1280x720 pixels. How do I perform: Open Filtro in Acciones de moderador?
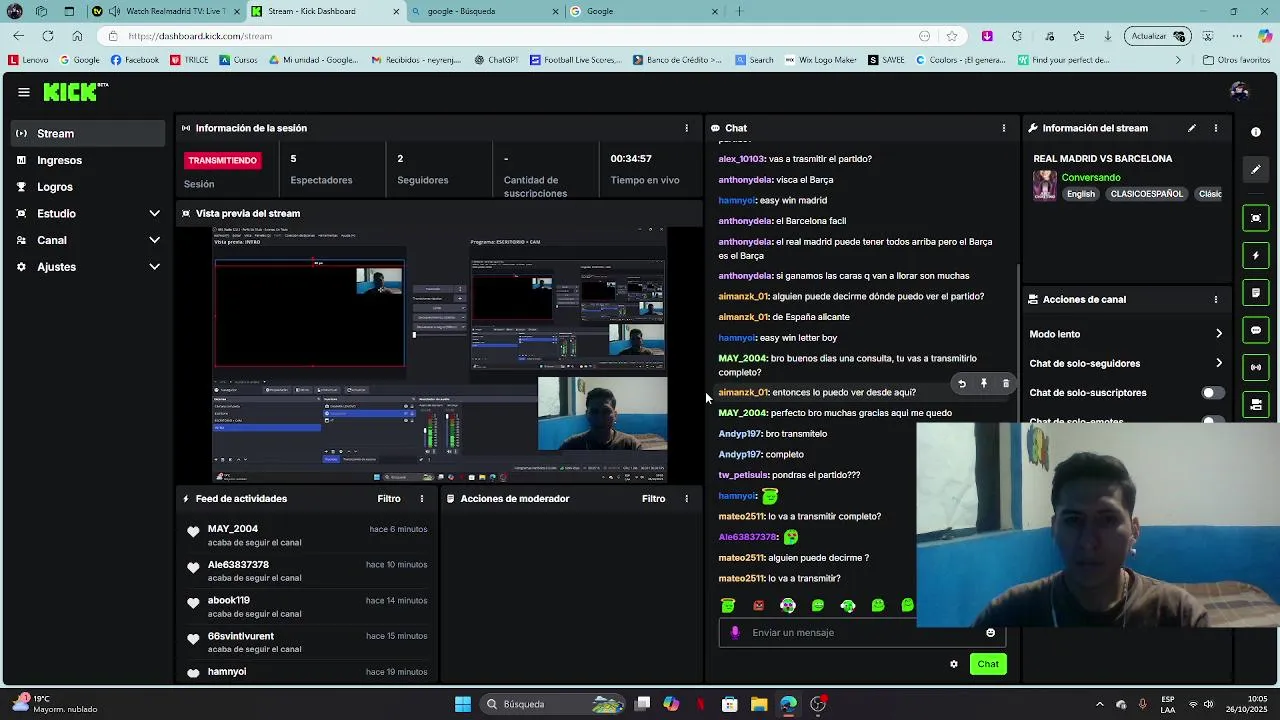click(x=653, y=498)
